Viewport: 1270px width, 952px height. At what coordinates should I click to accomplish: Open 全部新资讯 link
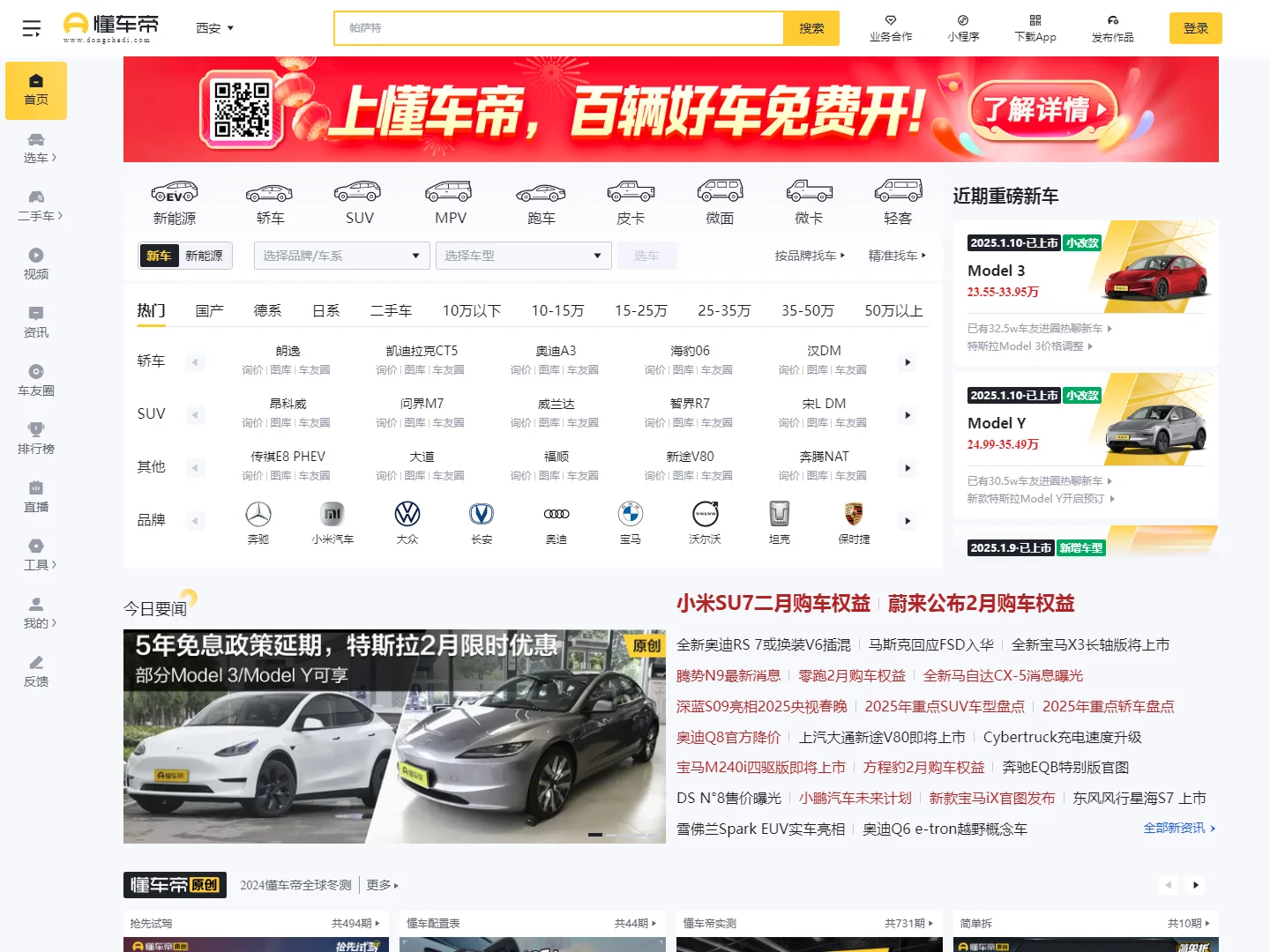point(1179,829)
